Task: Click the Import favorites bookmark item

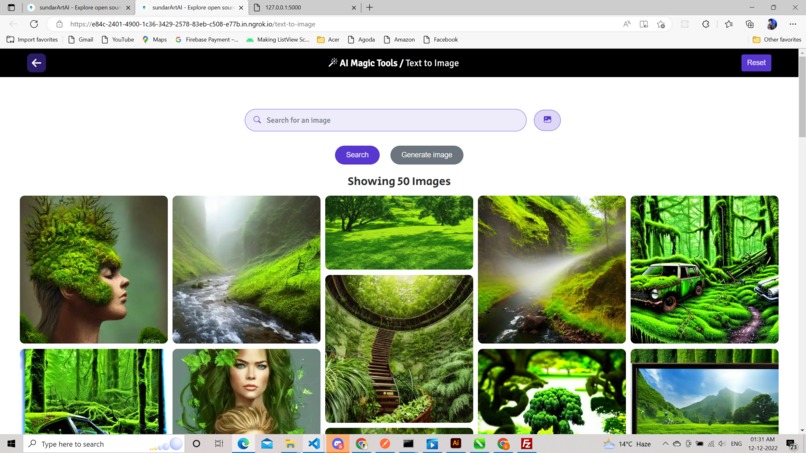Action: click(x=32, y=39)
